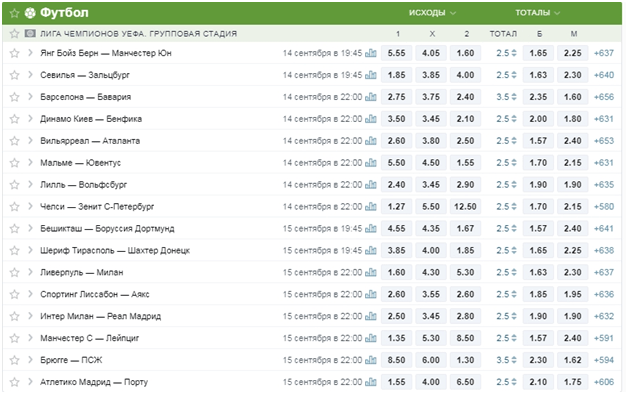The width and height of the screenshot is (628, 394).
Task: Open statistics chart icon for Мальме — Ювентус
Action: point(371,163)
